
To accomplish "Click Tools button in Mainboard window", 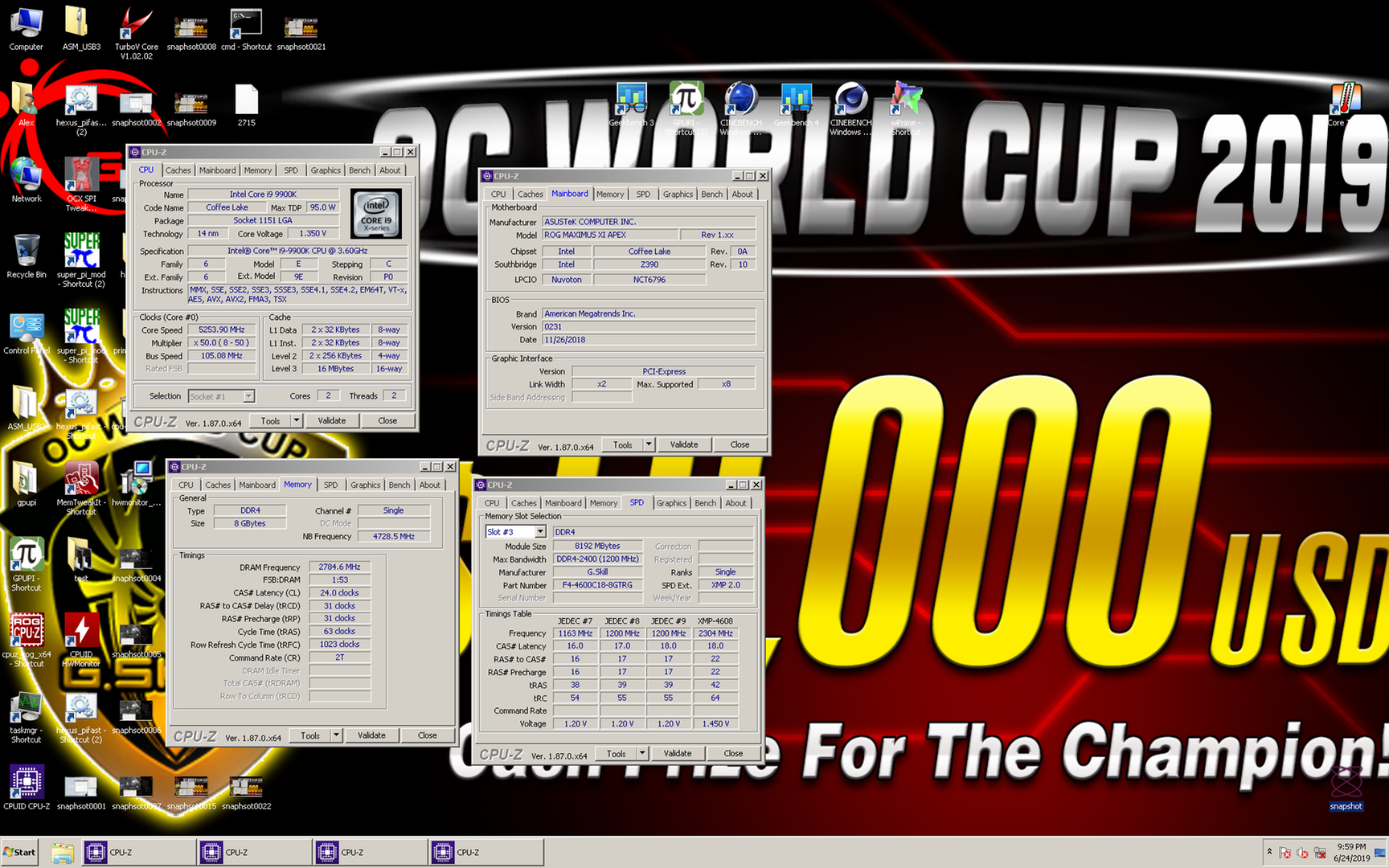I will click(x=622, y=444).
